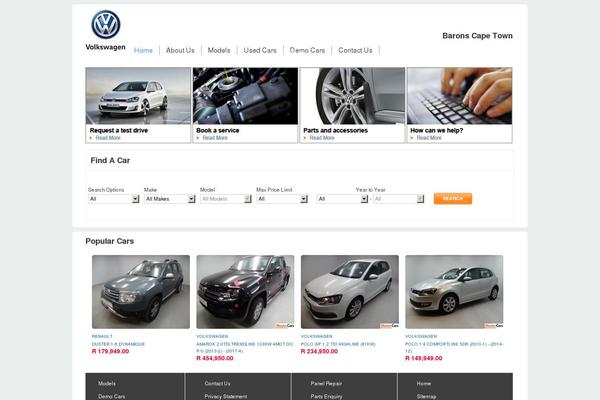Click the Models footer link
The image size is (600, 400).
click(x=107, y=384)
